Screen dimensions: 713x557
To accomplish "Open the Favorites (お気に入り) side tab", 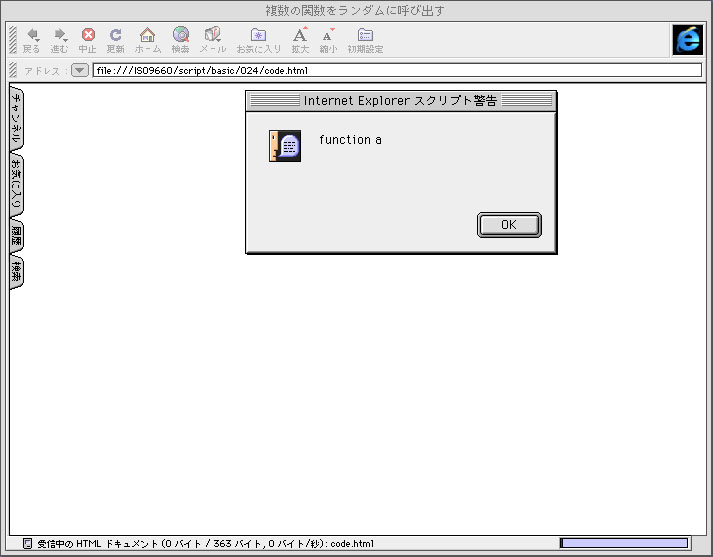I will click(x=16, y=187).
